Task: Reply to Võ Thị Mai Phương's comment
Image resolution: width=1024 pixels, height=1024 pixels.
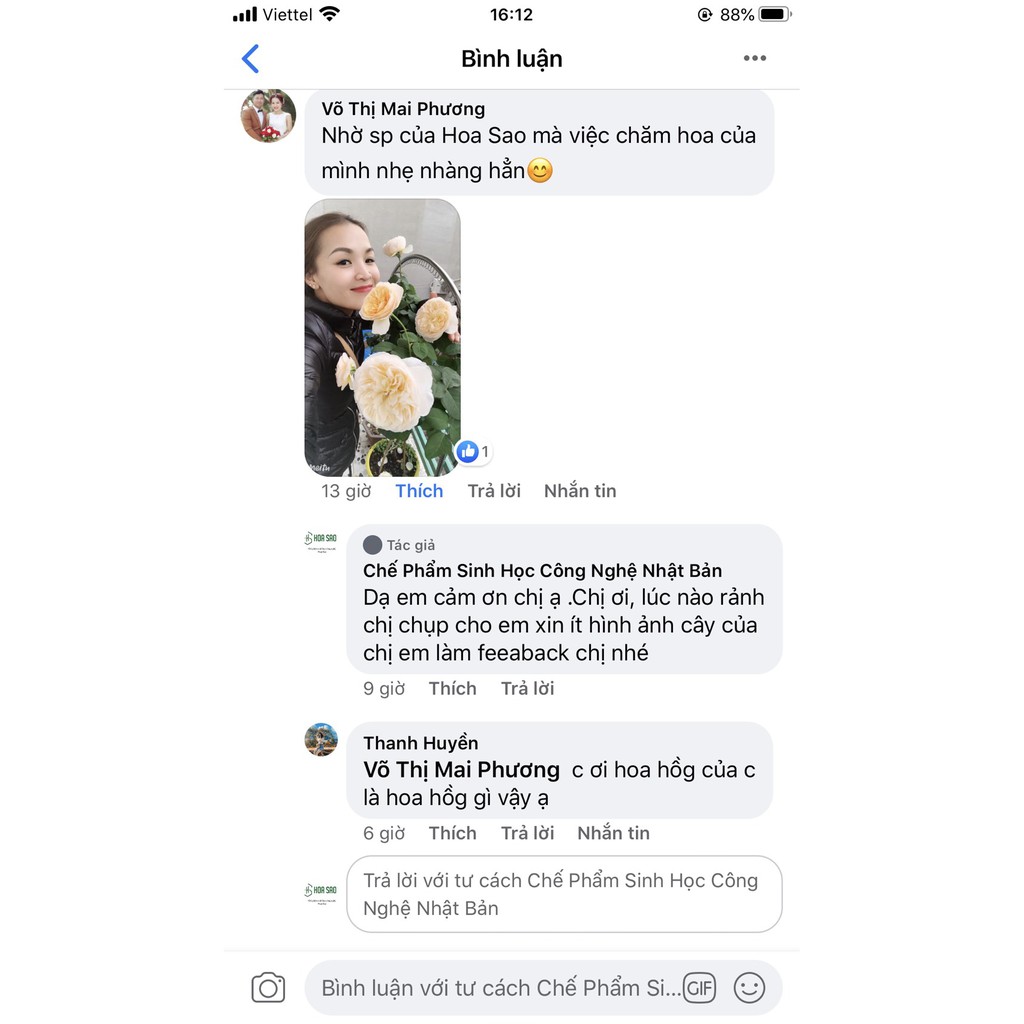Action: (494, 490)
